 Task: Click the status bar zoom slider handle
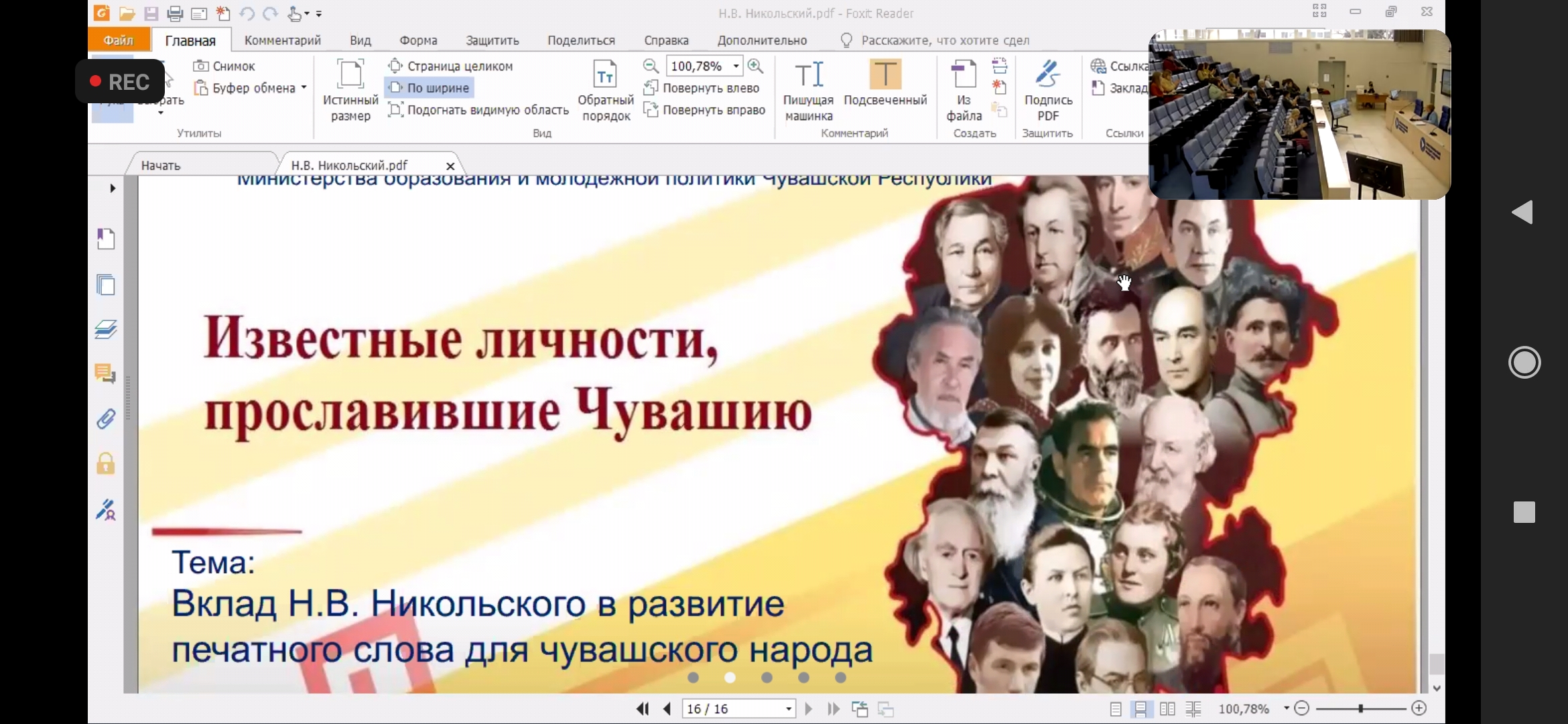pyautogui.click(x=1361, y=709)
